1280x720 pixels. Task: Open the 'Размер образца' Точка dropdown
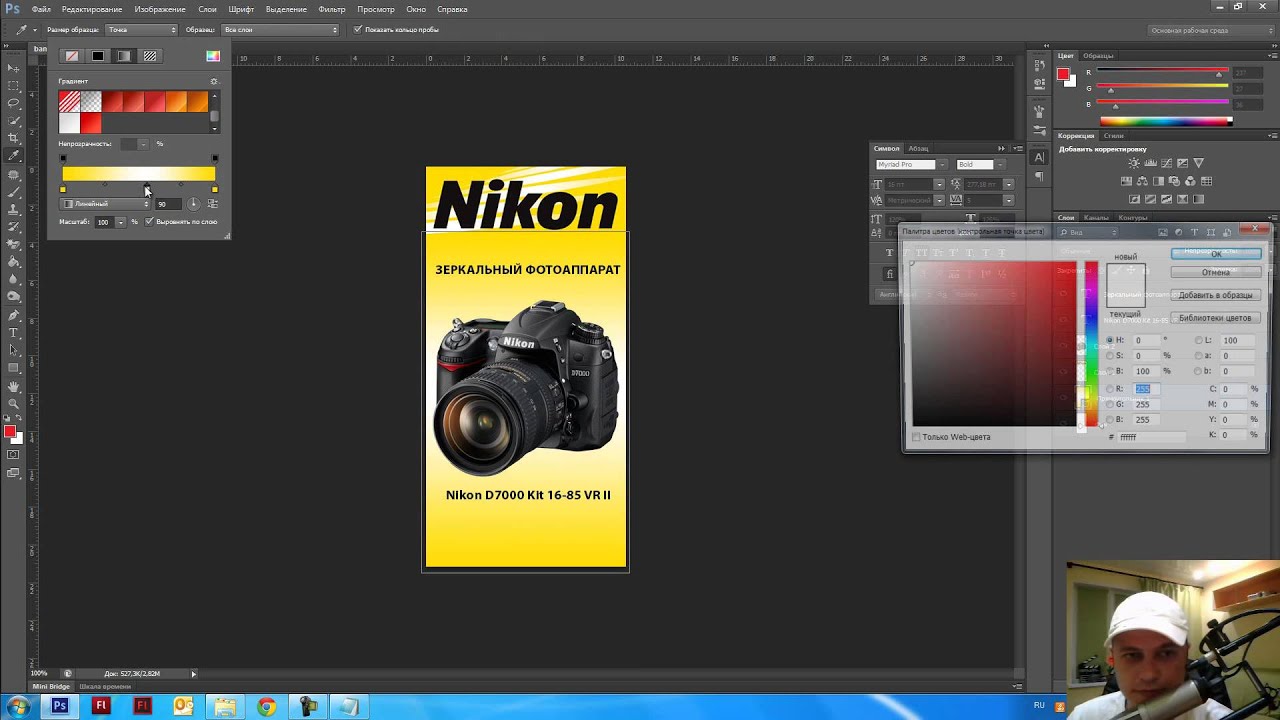point(141,29)
